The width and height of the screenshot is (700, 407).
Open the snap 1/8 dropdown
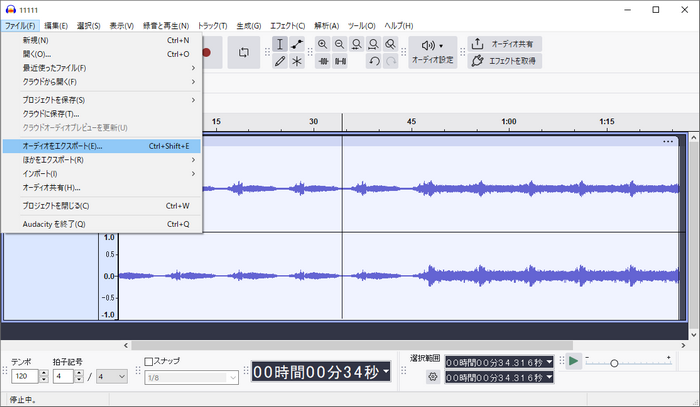[x=192, y=378]
